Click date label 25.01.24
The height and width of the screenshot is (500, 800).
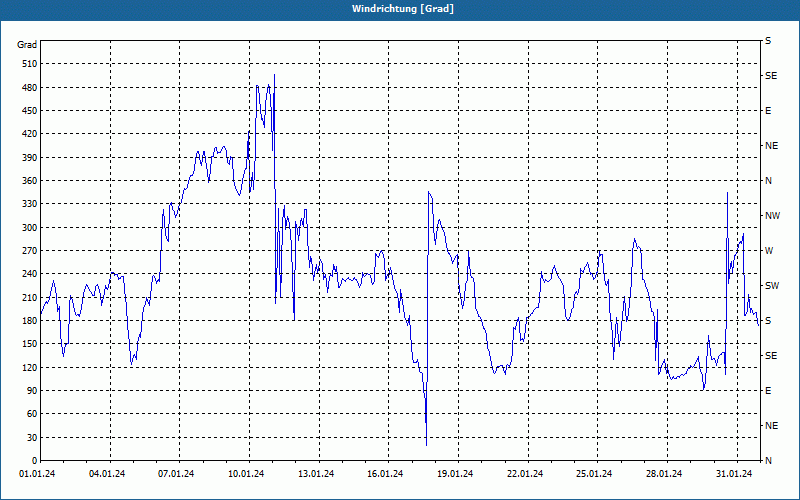[594, 474]
